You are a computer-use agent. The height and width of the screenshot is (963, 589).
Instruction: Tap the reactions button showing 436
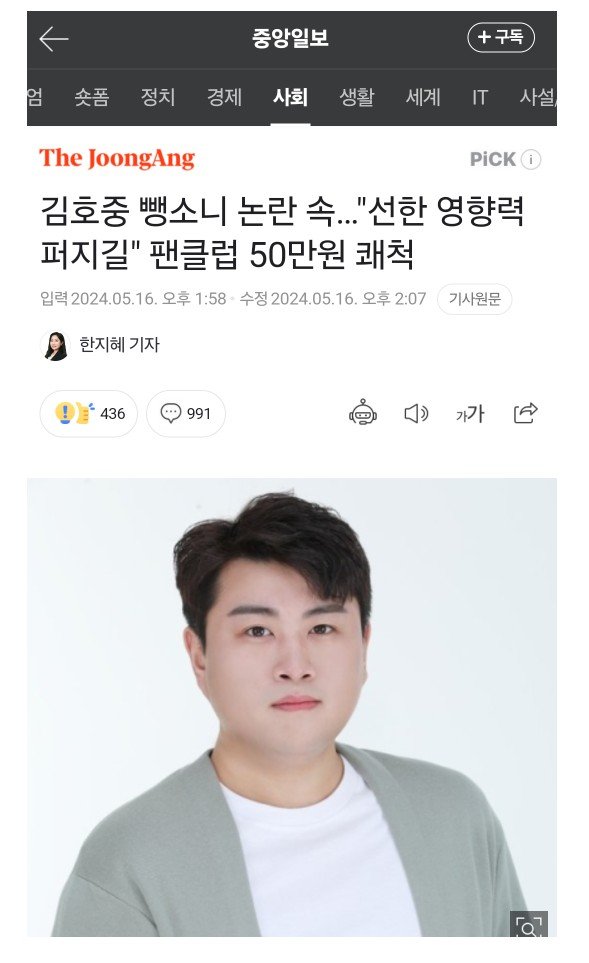tap(88, 413)
